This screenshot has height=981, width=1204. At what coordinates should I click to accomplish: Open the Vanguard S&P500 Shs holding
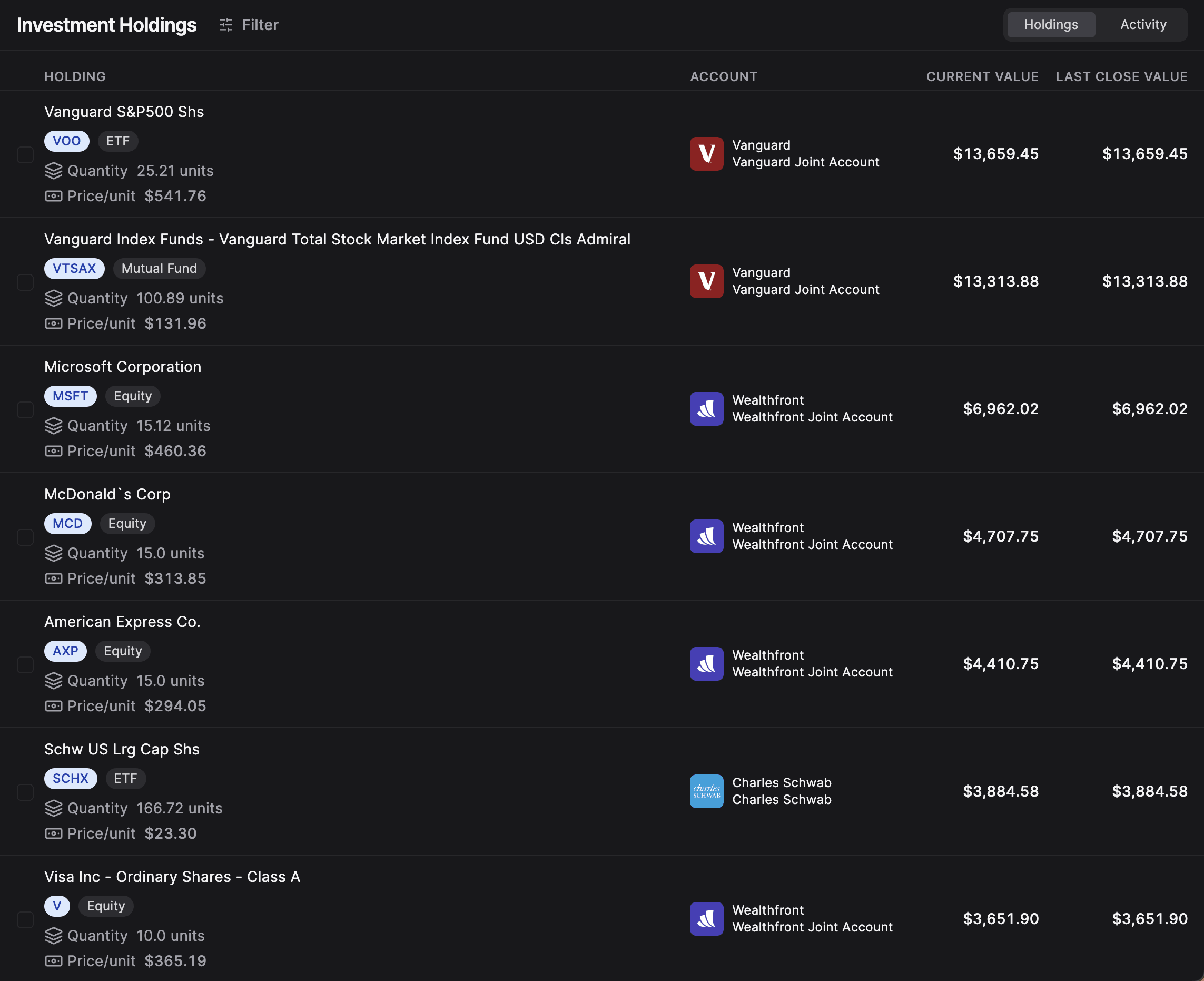[x=124, y=112]
